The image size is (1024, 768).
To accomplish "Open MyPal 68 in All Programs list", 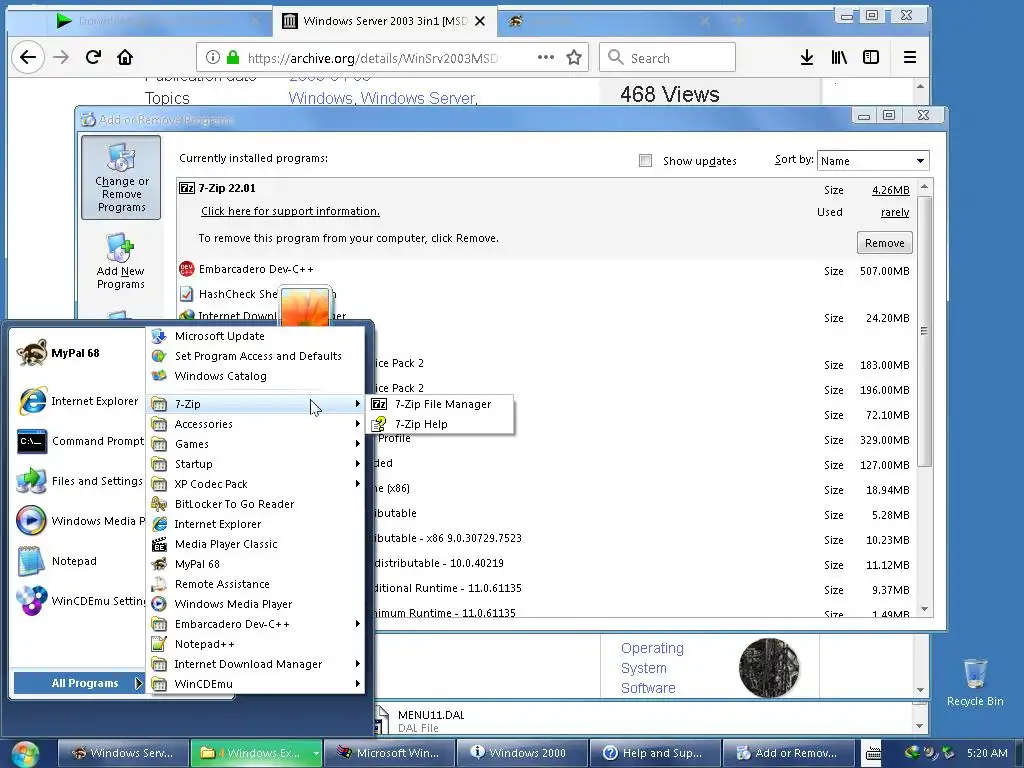I will point(255,564).
